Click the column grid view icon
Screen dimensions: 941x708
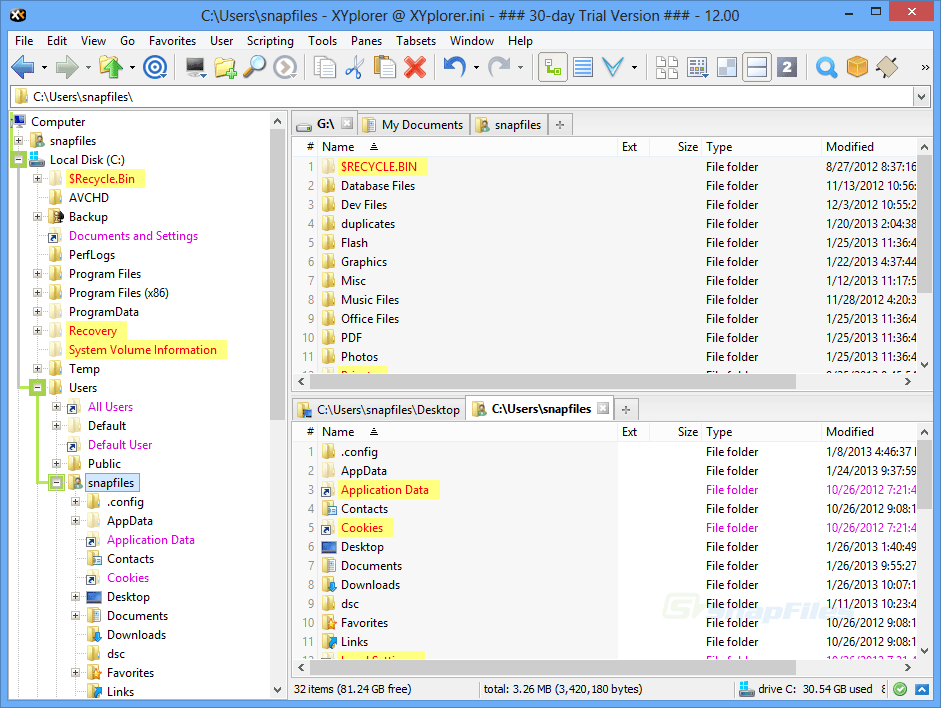(697, 67)
